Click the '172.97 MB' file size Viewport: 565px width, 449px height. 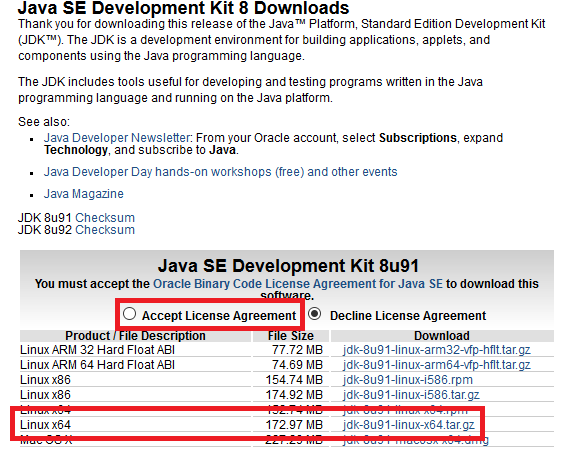click(294, 425)
